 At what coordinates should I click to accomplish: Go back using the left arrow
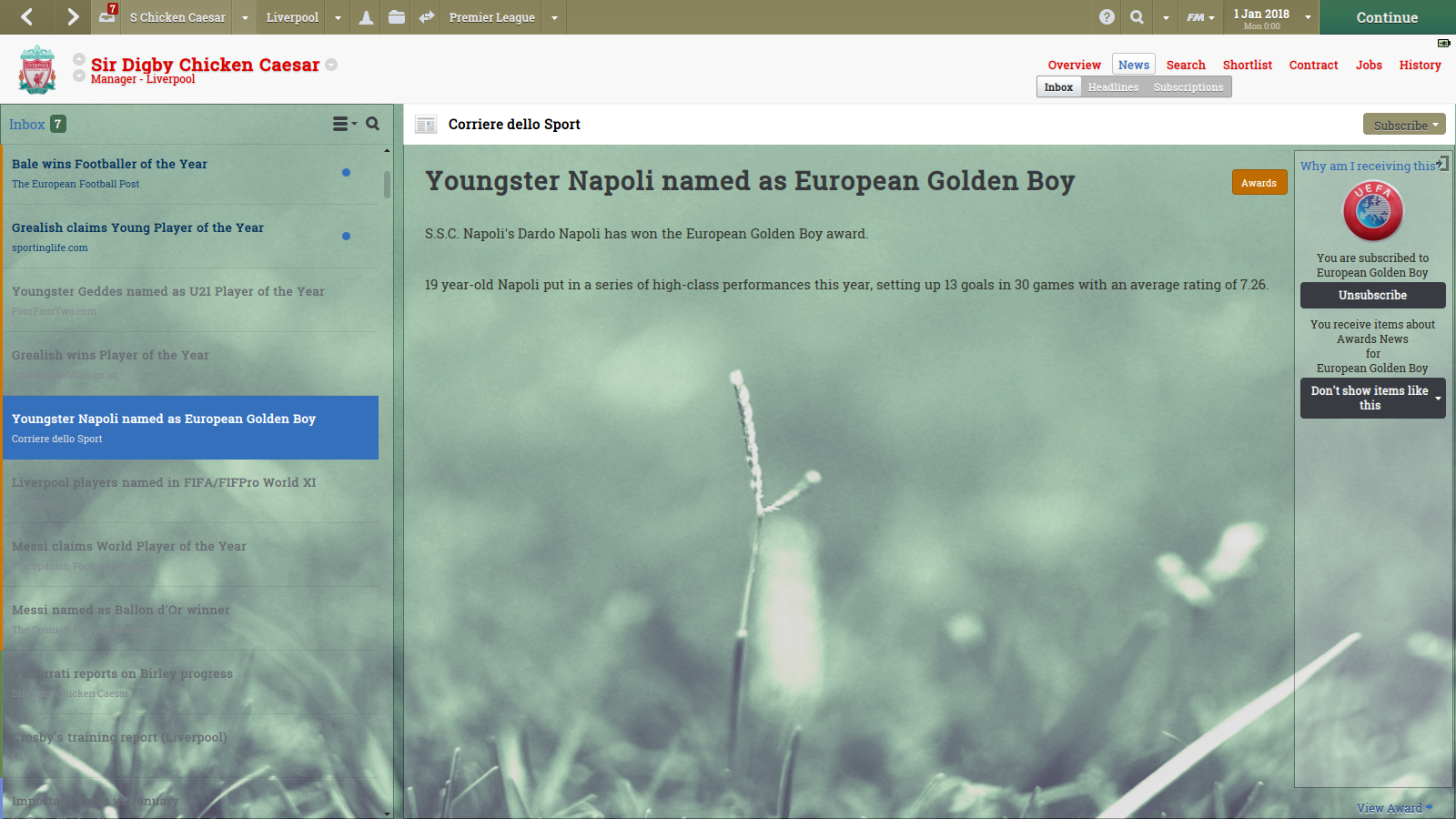[x=26, y=16]
